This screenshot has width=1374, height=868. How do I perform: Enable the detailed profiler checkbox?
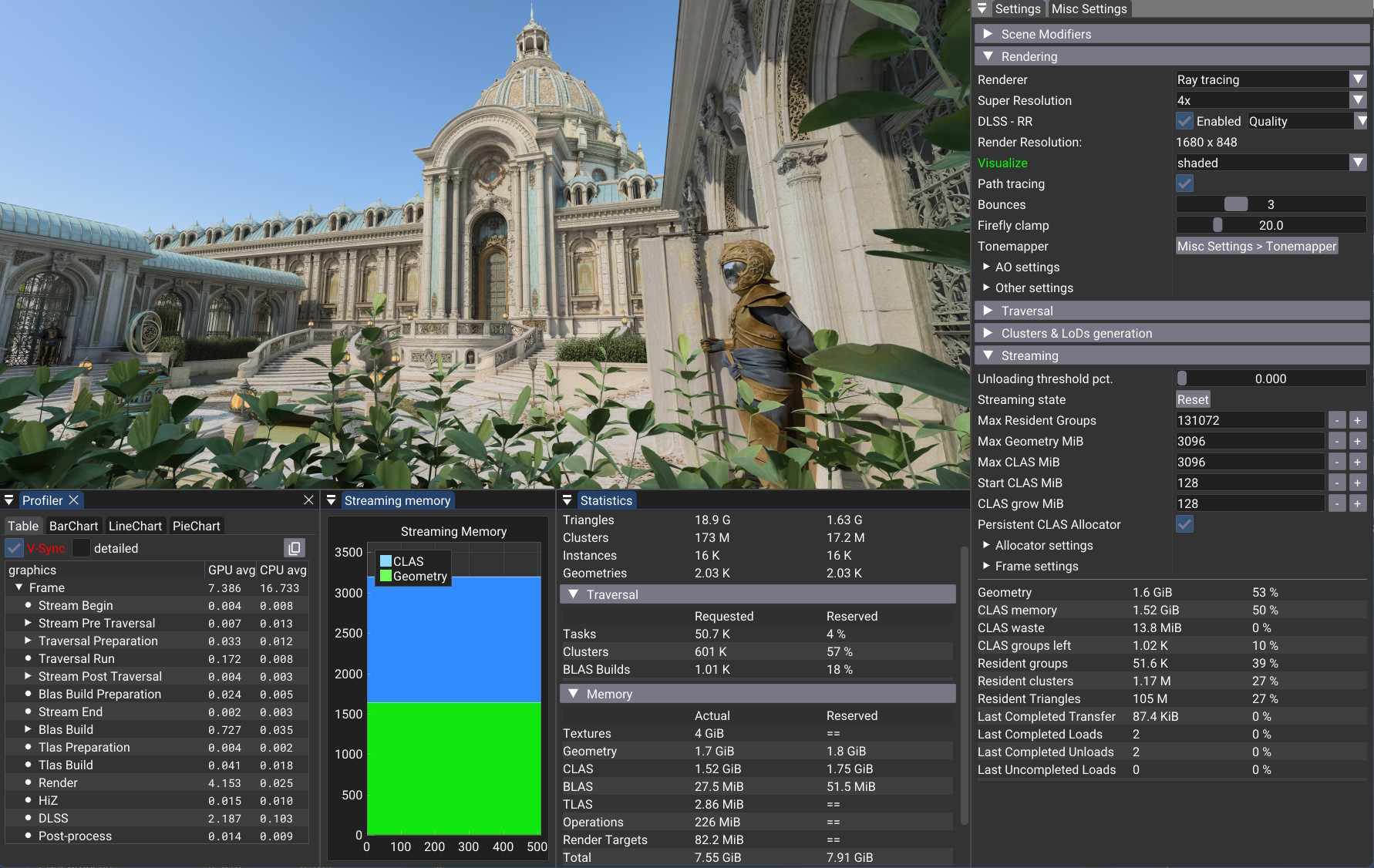(81, 548)
